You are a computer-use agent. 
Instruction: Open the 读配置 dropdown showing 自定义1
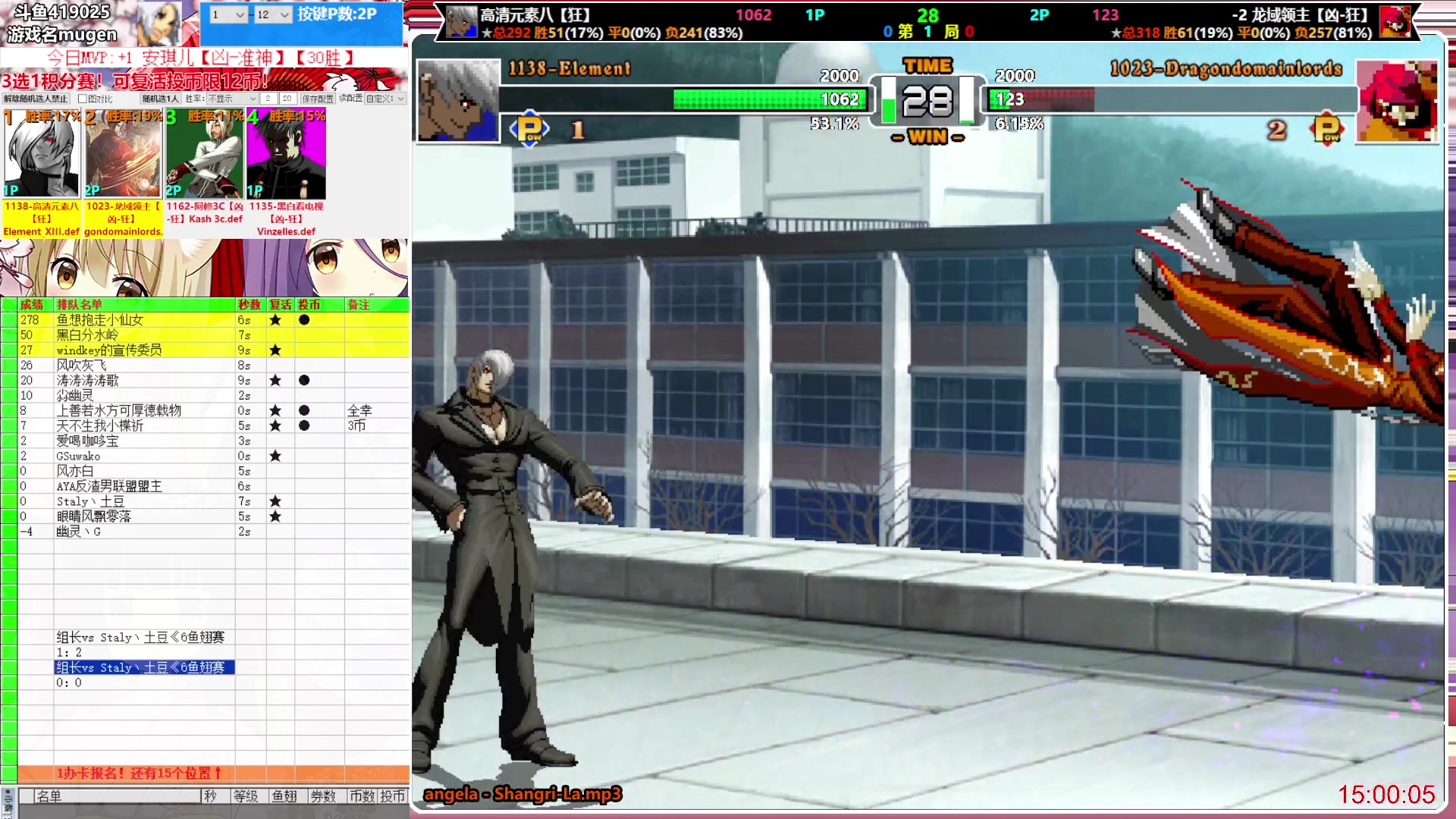385,99
